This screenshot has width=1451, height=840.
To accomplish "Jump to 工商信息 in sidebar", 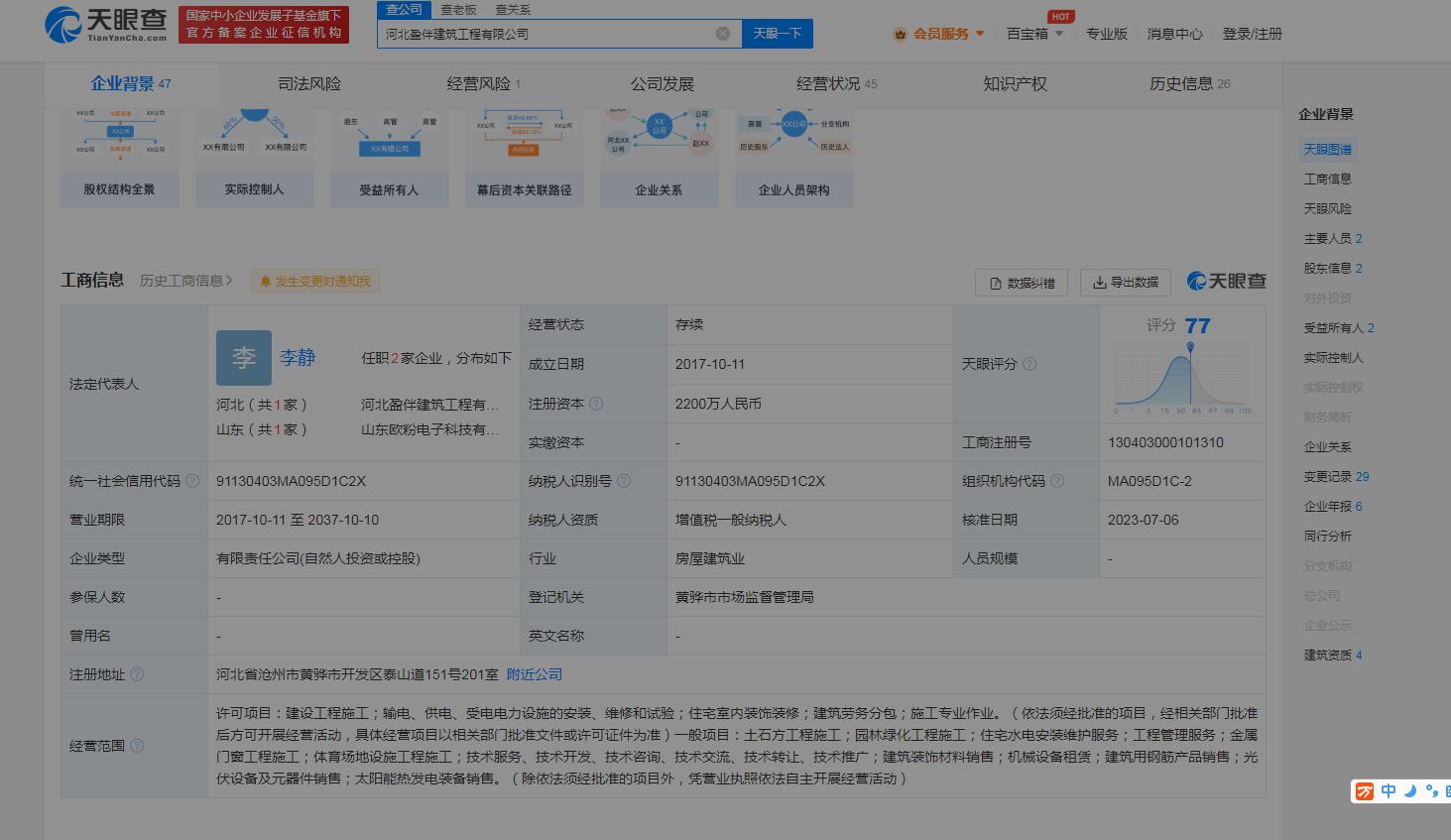I will coord(1327,180).
